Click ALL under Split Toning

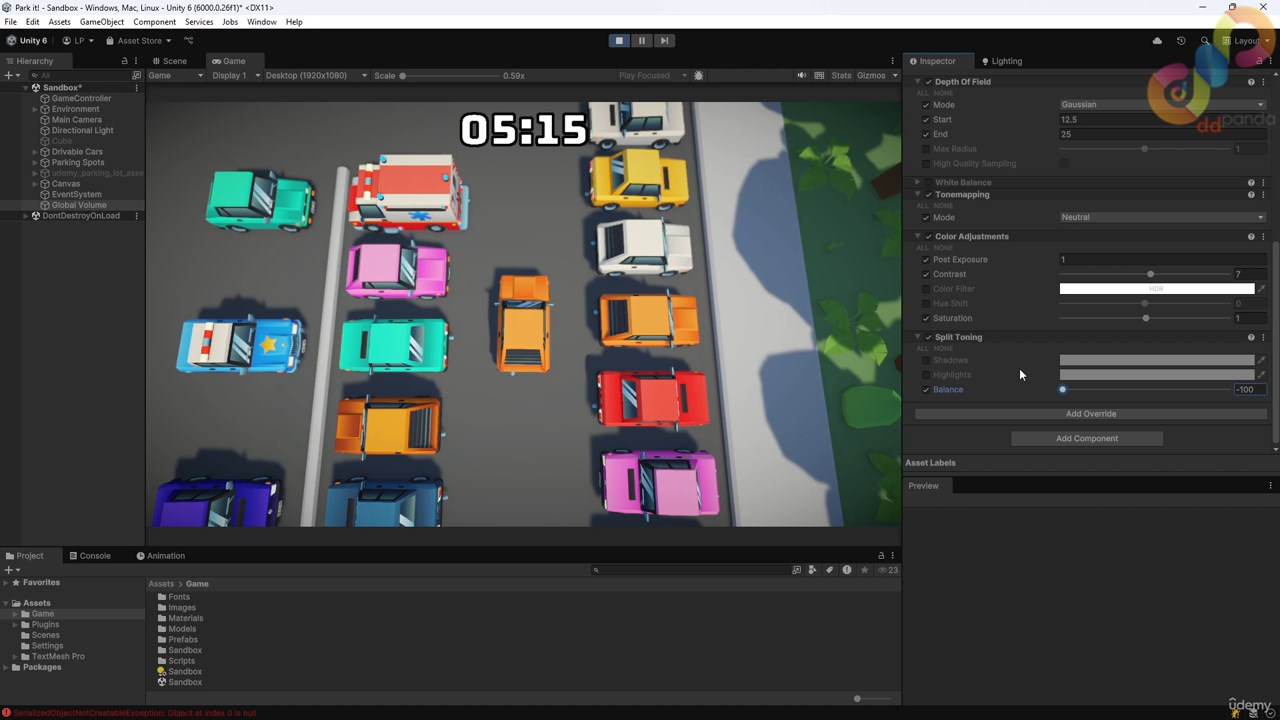(x=922, y=348)
